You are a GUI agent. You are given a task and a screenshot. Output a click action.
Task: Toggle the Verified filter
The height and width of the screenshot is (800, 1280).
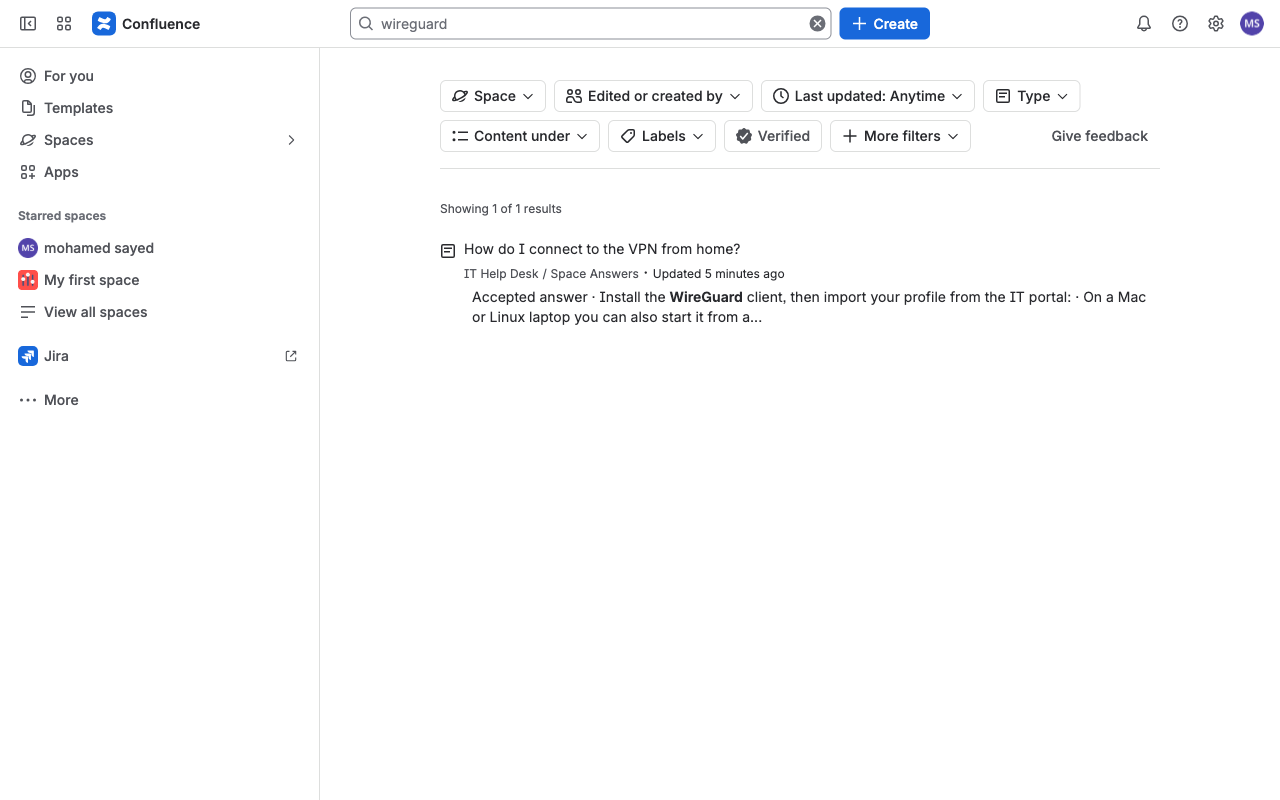click(773, 136)
